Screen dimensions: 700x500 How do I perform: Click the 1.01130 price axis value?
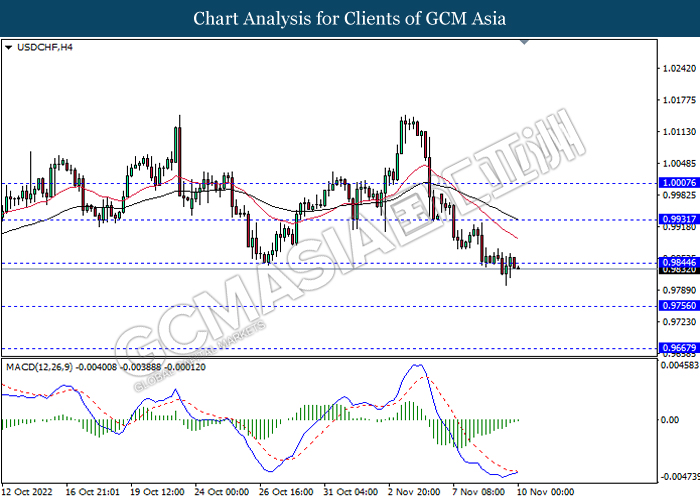pos(679,132)
